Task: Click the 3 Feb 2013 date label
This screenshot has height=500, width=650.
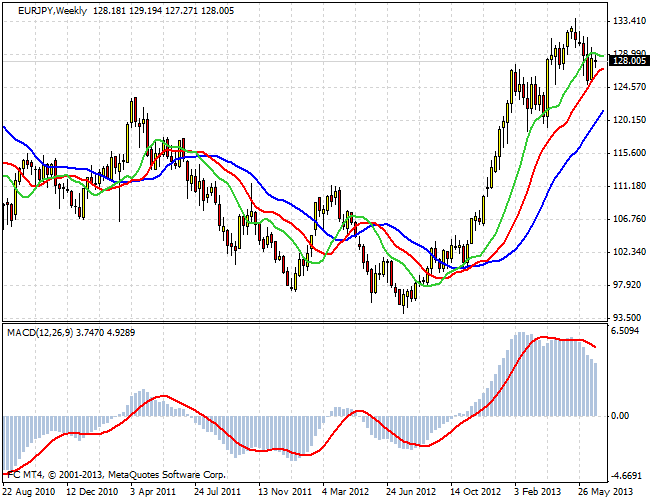Action: coord(538,492)
